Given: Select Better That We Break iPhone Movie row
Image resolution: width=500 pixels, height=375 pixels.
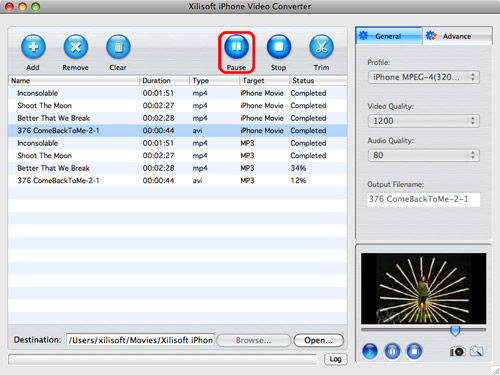Looking at the screenshot, I should 177,118.
